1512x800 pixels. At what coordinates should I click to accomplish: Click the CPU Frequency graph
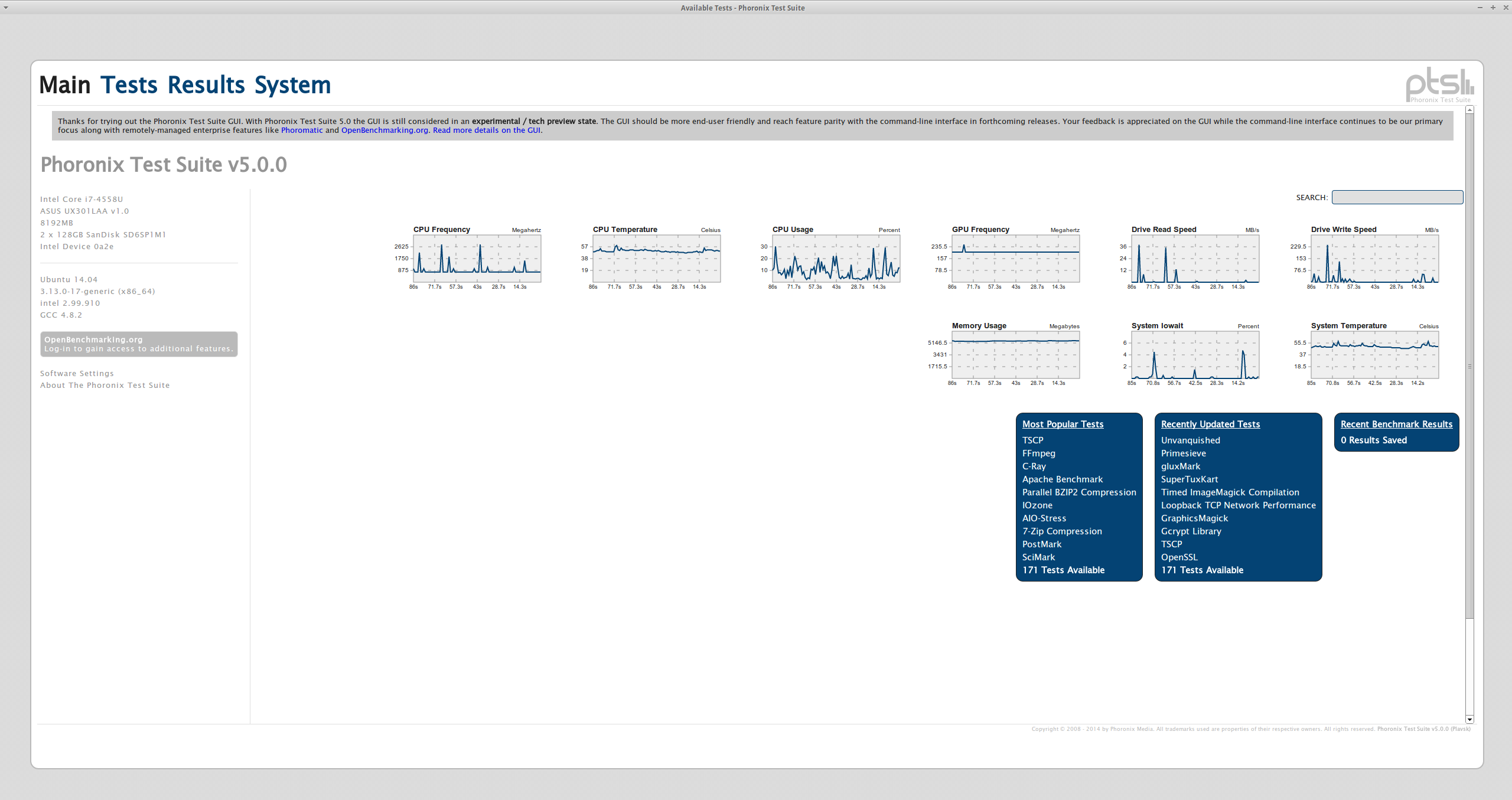(x=477, y=259)
